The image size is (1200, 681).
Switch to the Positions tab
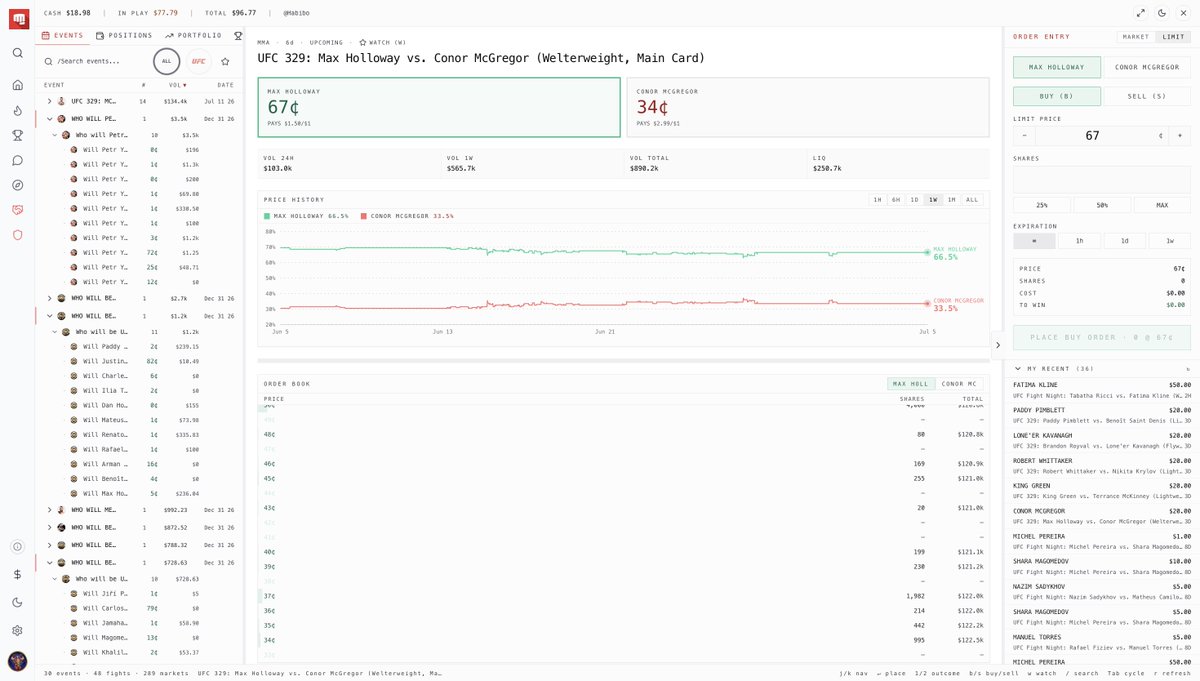(x=125, y=35)
